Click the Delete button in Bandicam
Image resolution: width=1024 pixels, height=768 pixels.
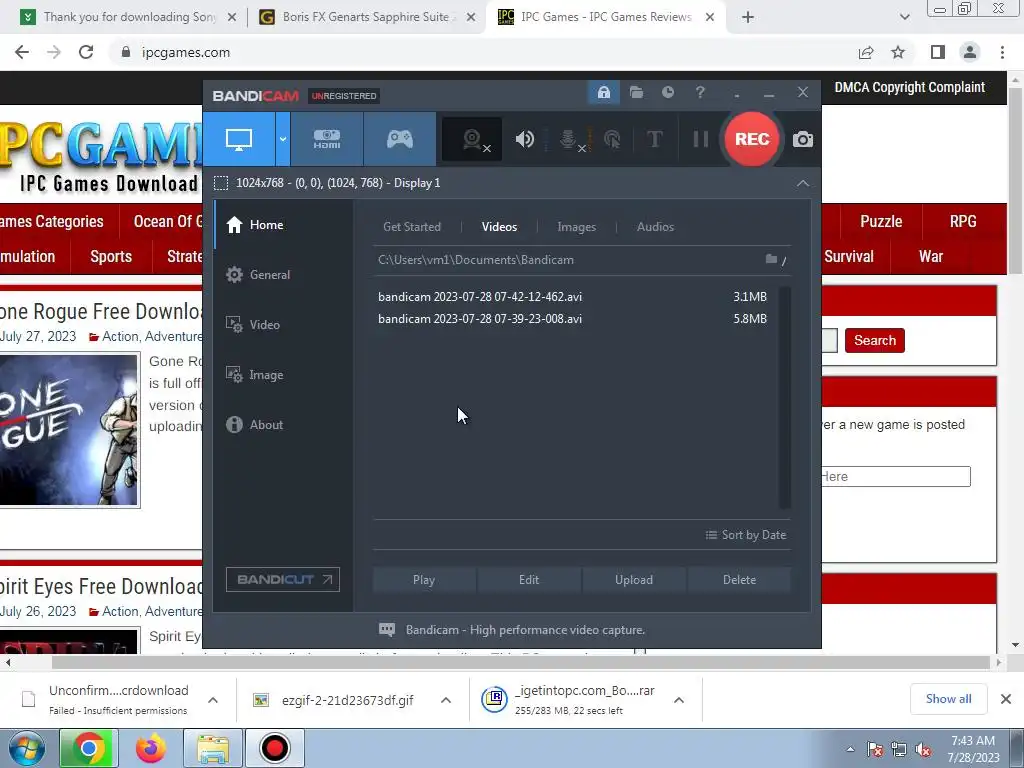tap(739, 580)
